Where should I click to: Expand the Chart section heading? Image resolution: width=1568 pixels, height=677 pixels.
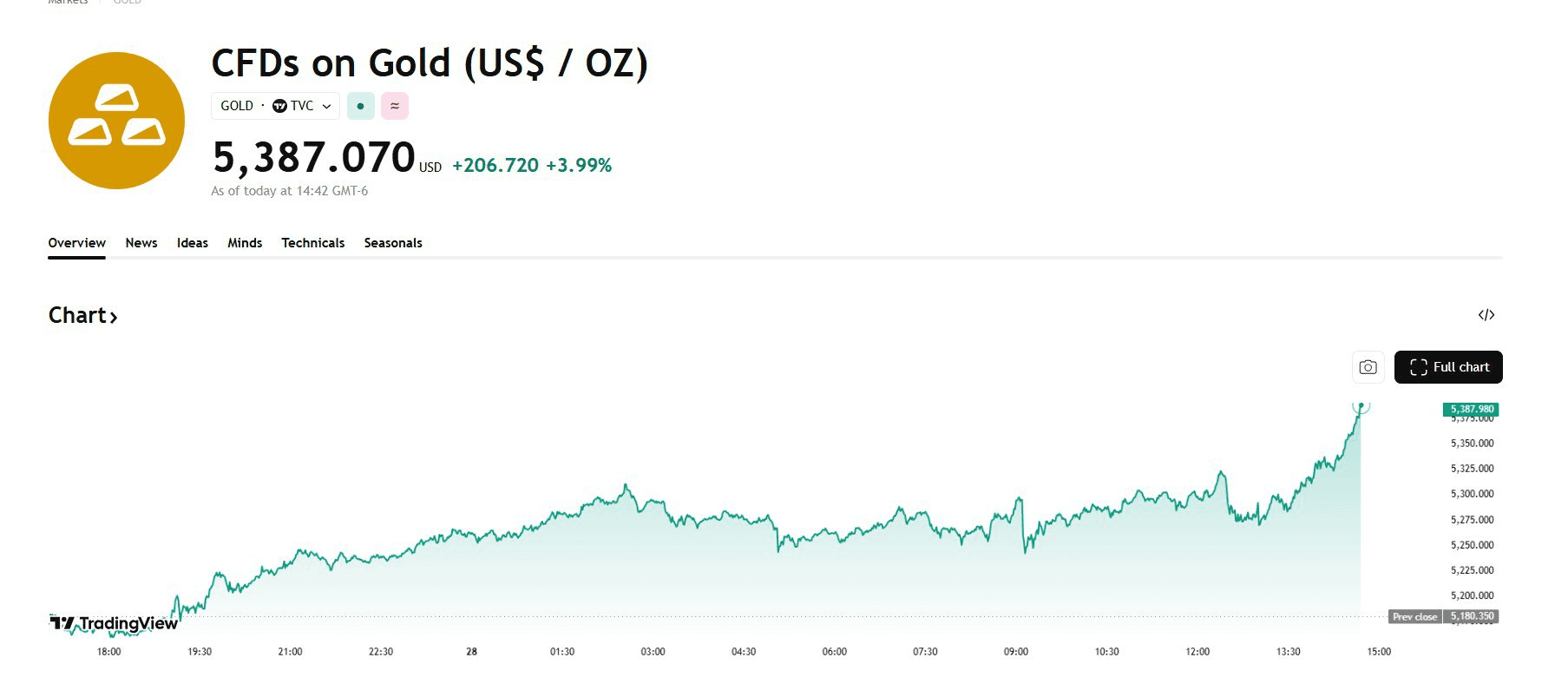[82, 315]
